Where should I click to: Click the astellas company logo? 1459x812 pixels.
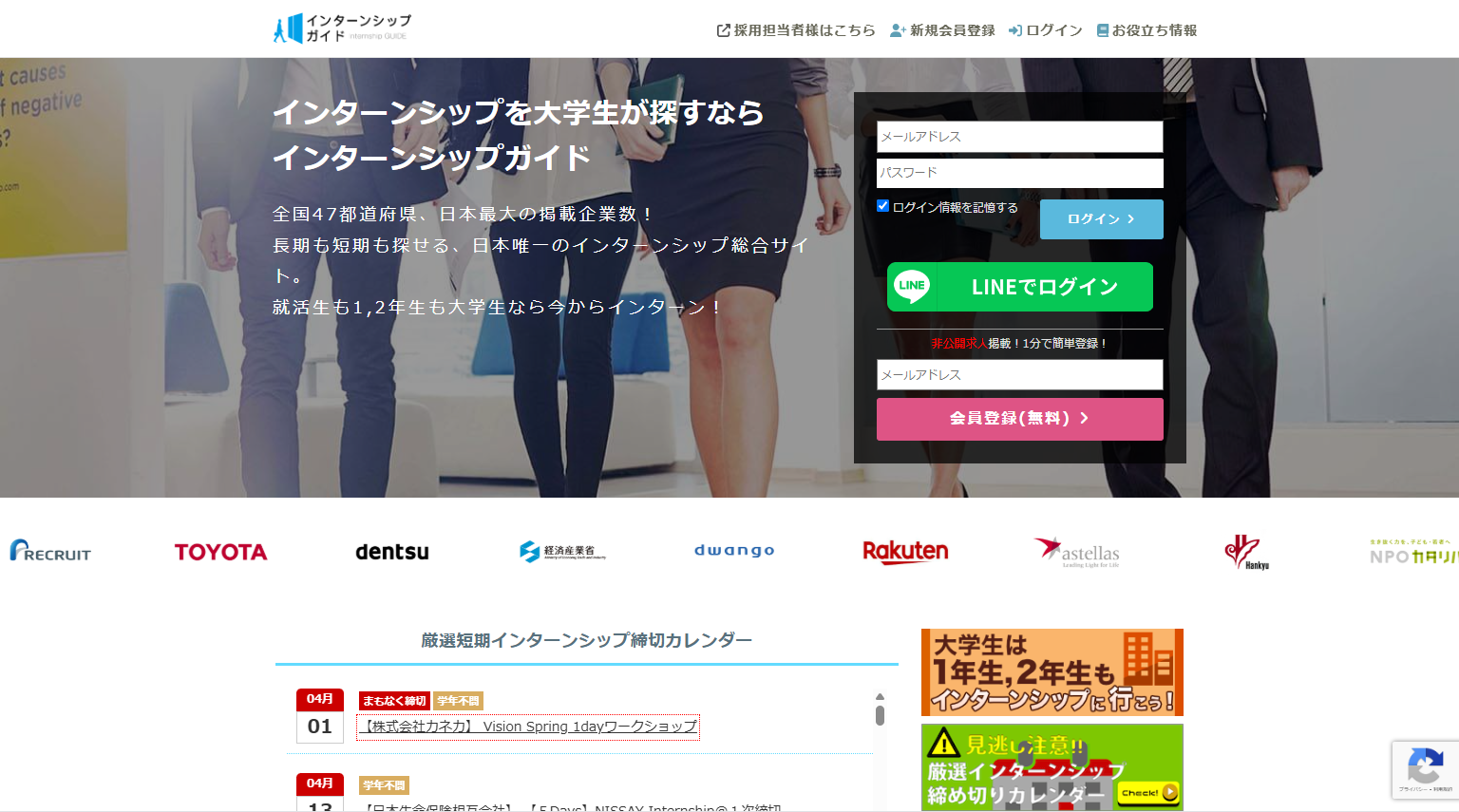pos(1076,552)
